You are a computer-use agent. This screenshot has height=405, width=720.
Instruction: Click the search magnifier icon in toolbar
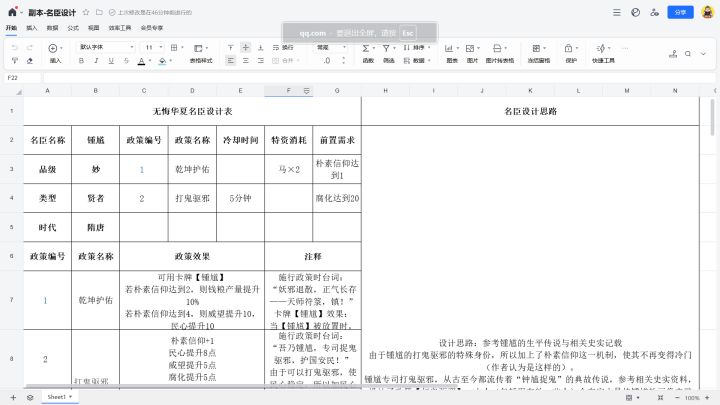coord(688,54)
